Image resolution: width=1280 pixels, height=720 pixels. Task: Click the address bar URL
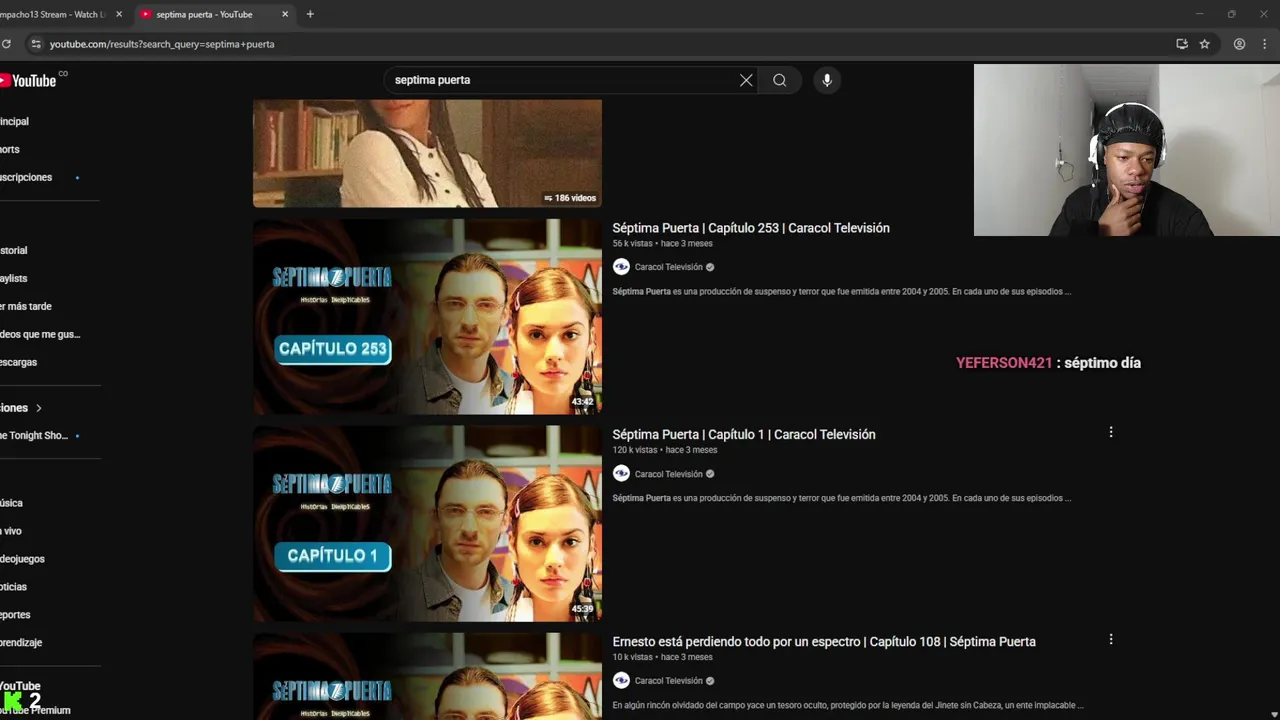coord(162,44)
